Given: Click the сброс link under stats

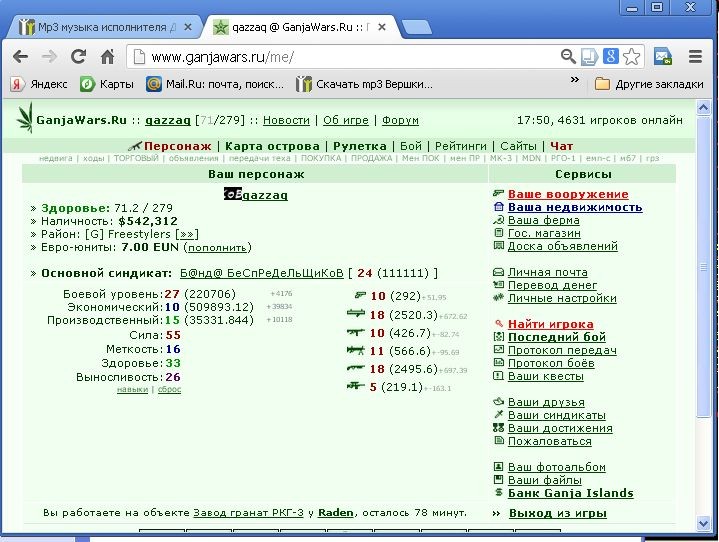Looking at the screenshot, I should pyautogui.click(x=169, y=389).
